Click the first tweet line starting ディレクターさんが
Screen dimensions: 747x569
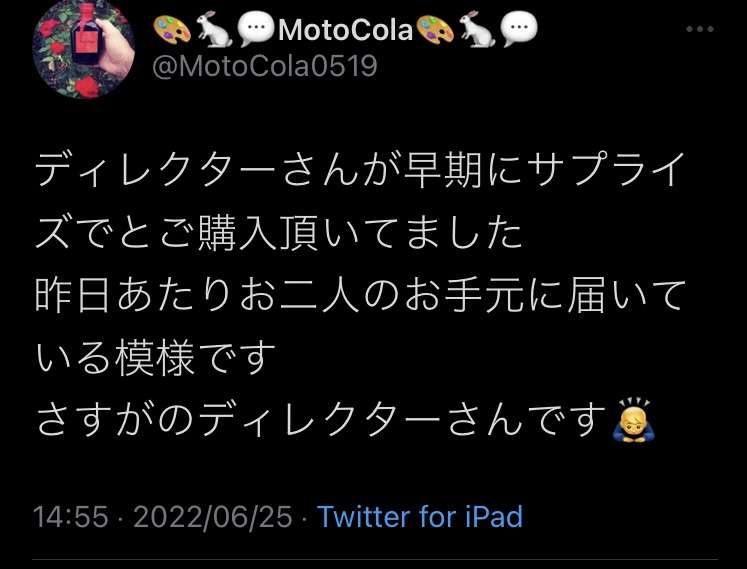click(x=361, y=170)
